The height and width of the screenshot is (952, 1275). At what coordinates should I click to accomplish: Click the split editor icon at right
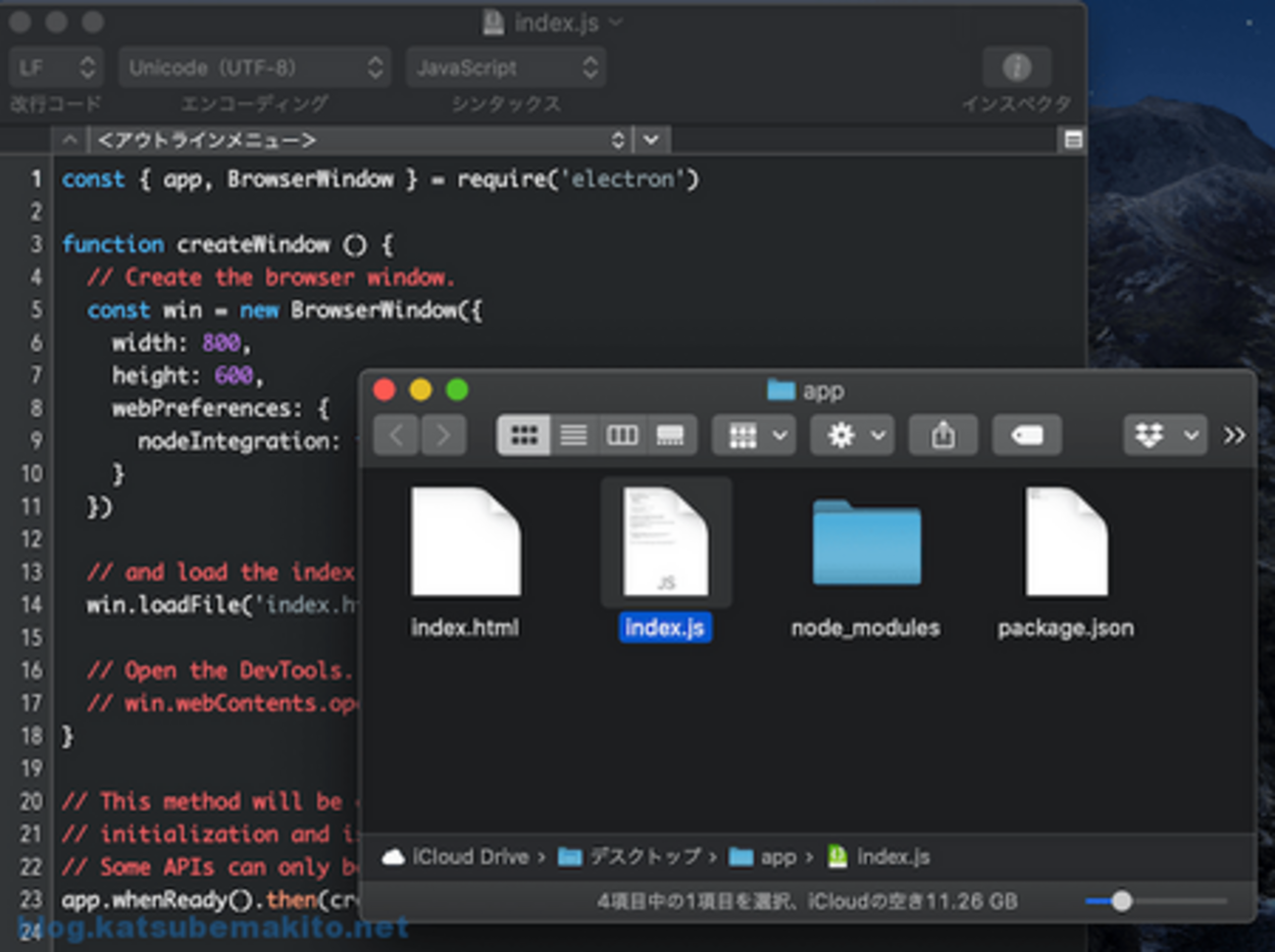pos(1073,140)
